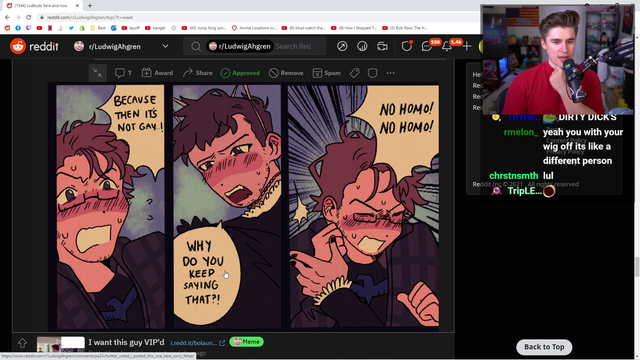Click the Reddit logo home link
This screenshot has width=640, height=360.
tap(34, 46)
